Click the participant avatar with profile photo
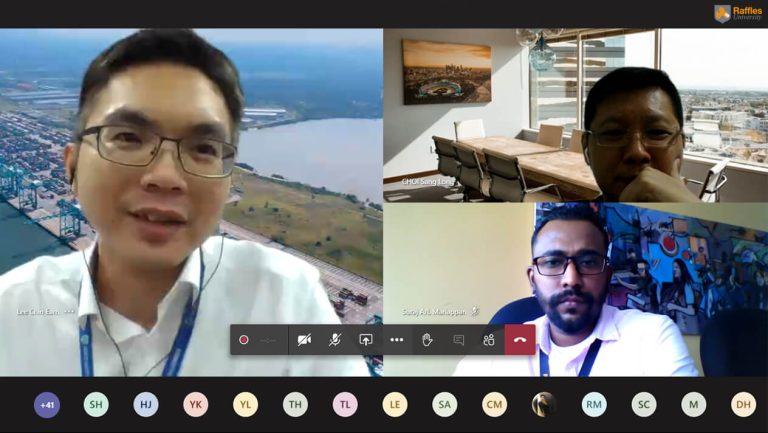The width and height of the screenshot is (768, 433). (544, 404)
